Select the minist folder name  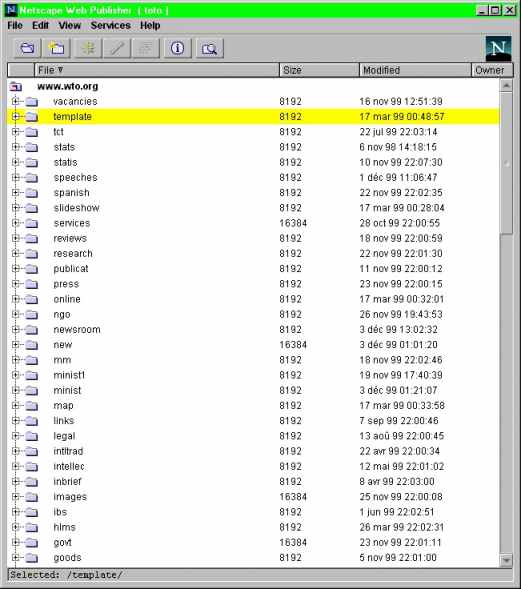(67, 391)
